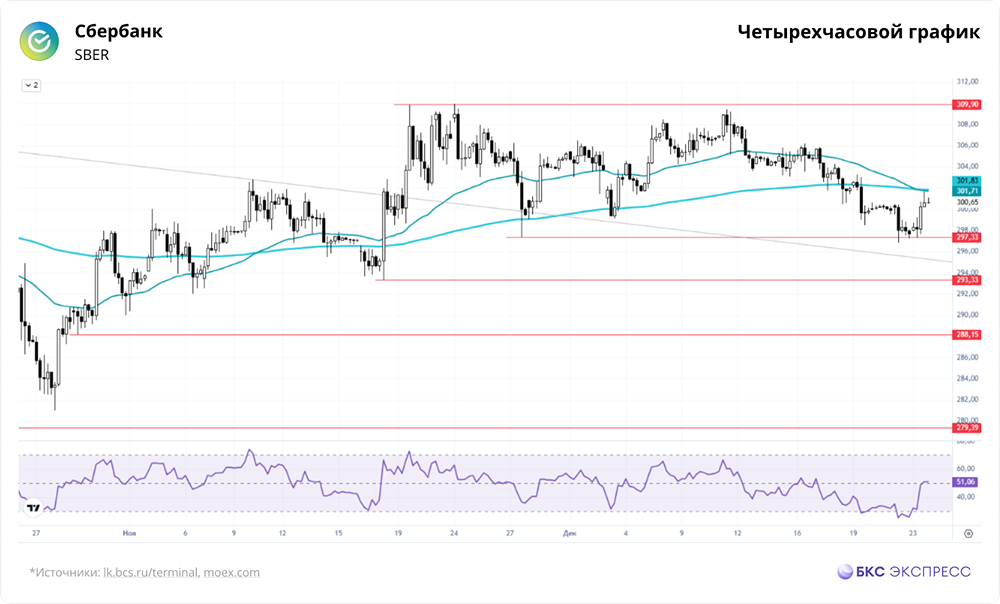The image size is (1000, 604).
Task: Click the Дек month label on the time axis
Action: click(x=570, y=533)
